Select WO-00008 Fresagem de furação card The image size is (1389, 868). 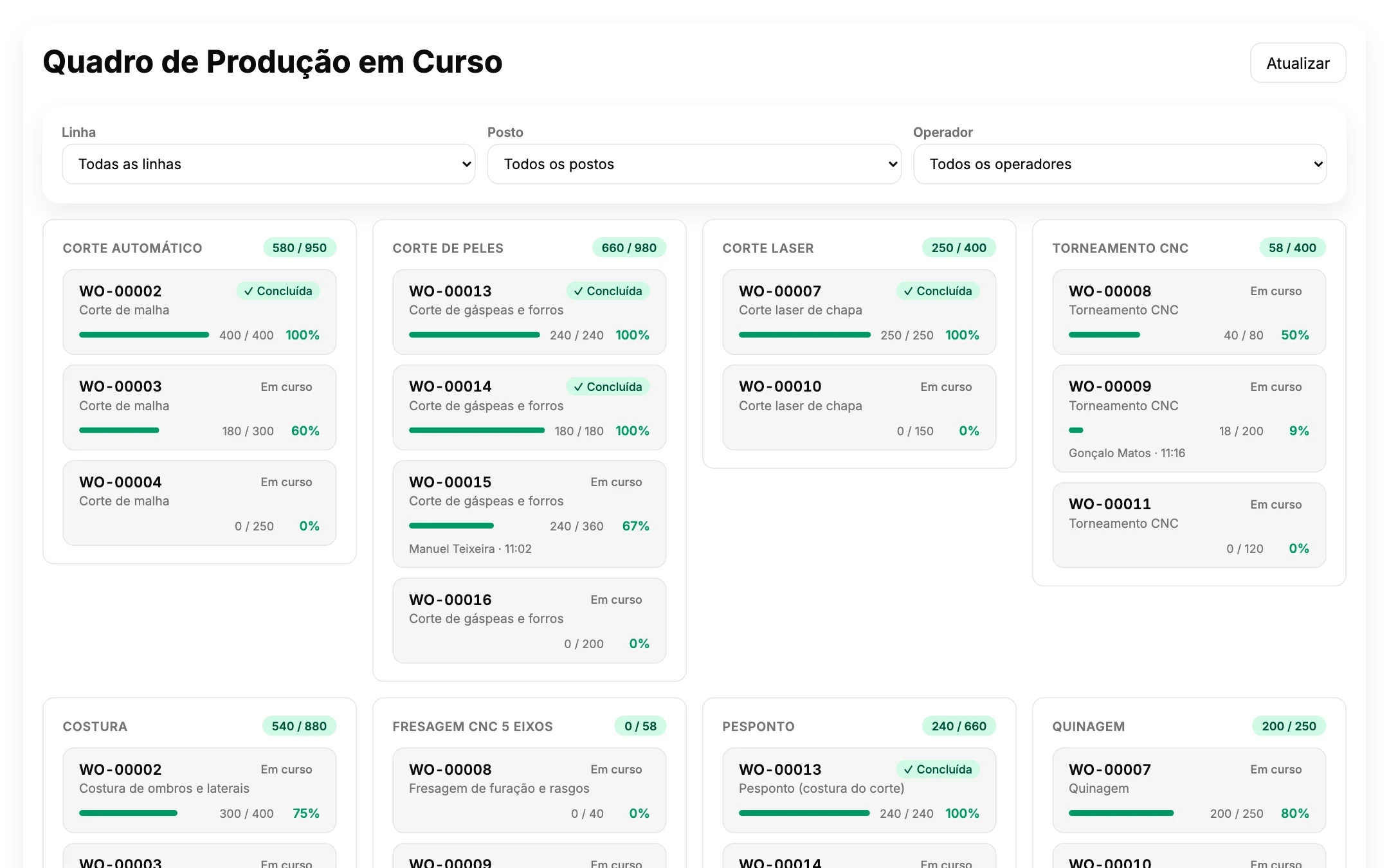pos(529,790)
